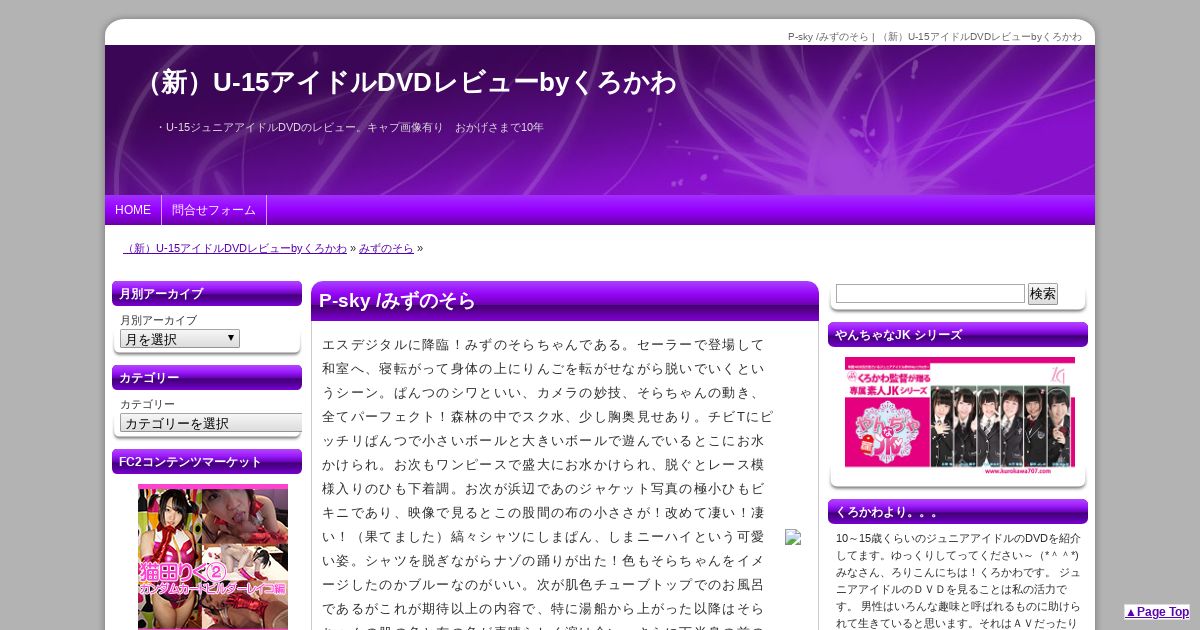Click the FC2コンテンツマーケット sidebar heading

[207, 462]
